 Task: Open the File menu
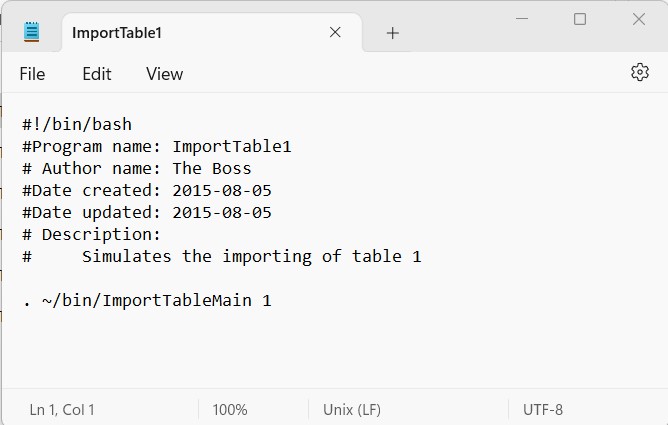(x=32, y=74)
